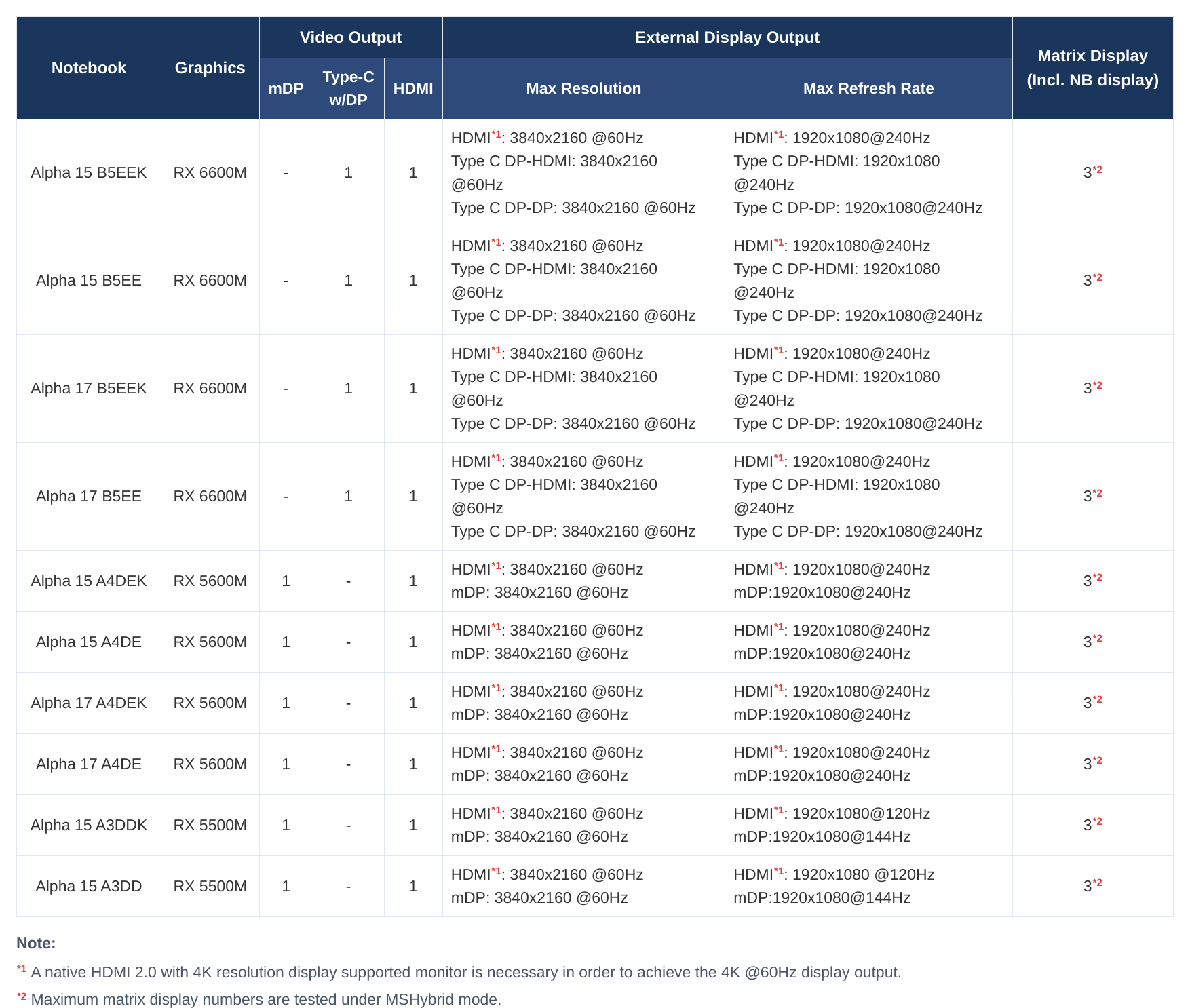Screen dimensions: 1190x1008
Task: Click the "Alpha 15 B5EE" notebook cell
Action: click(x=89, y=281)
